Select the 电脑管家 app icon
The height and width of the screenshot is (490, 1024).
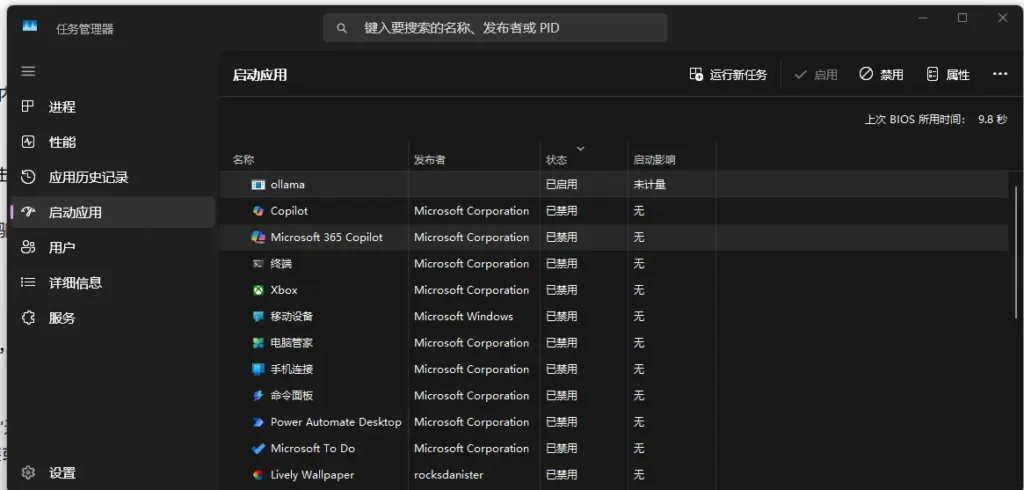click(259, 343)
